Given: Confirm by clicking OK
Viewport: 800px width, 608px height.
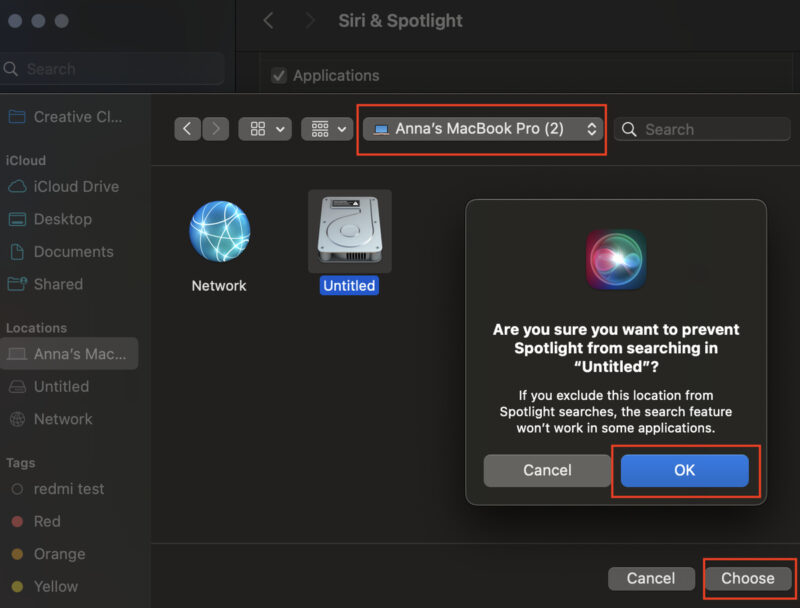Looking at the screenshot, I should tap(684, 470).
